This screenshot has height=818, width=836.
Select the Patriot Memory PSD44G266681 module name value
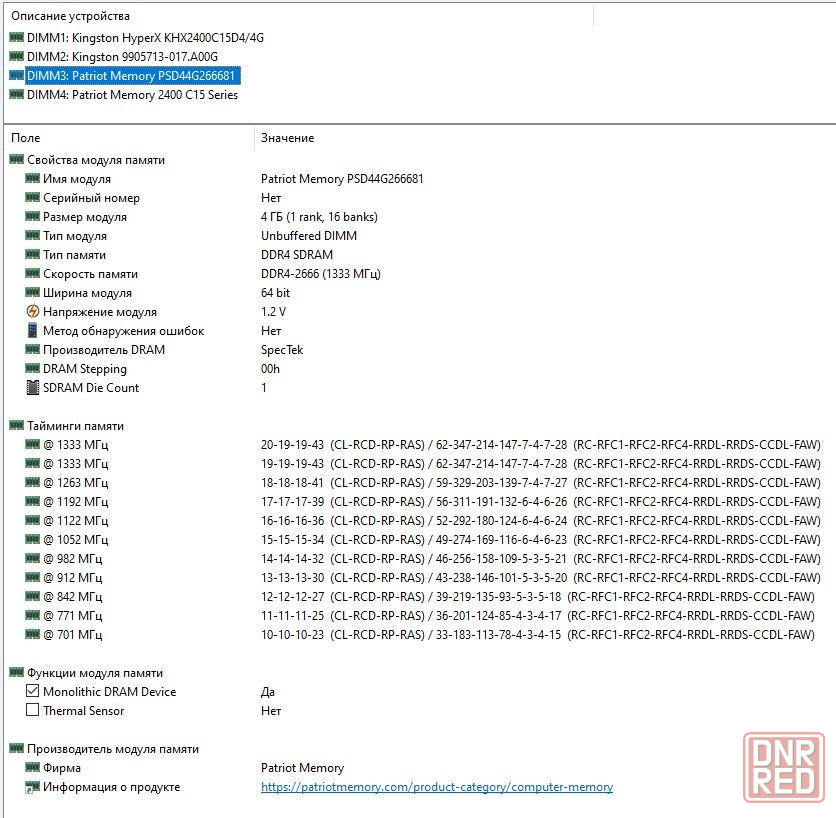point(342,179)
